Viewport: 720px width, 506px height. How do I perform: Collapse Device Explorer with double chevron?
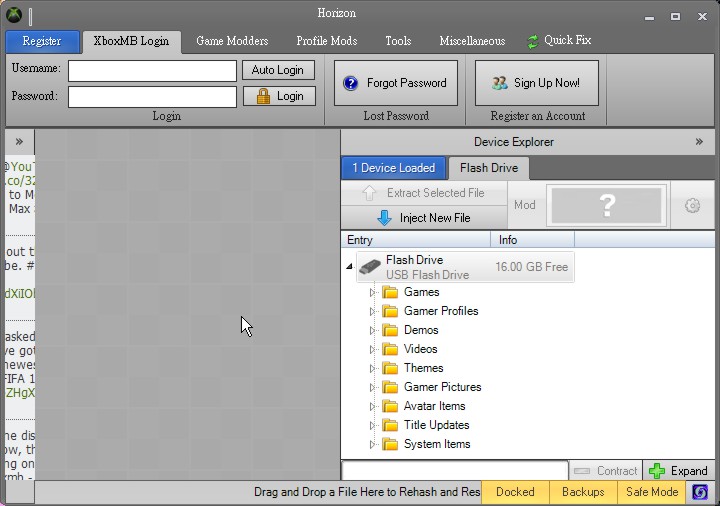tap(699, 142)
